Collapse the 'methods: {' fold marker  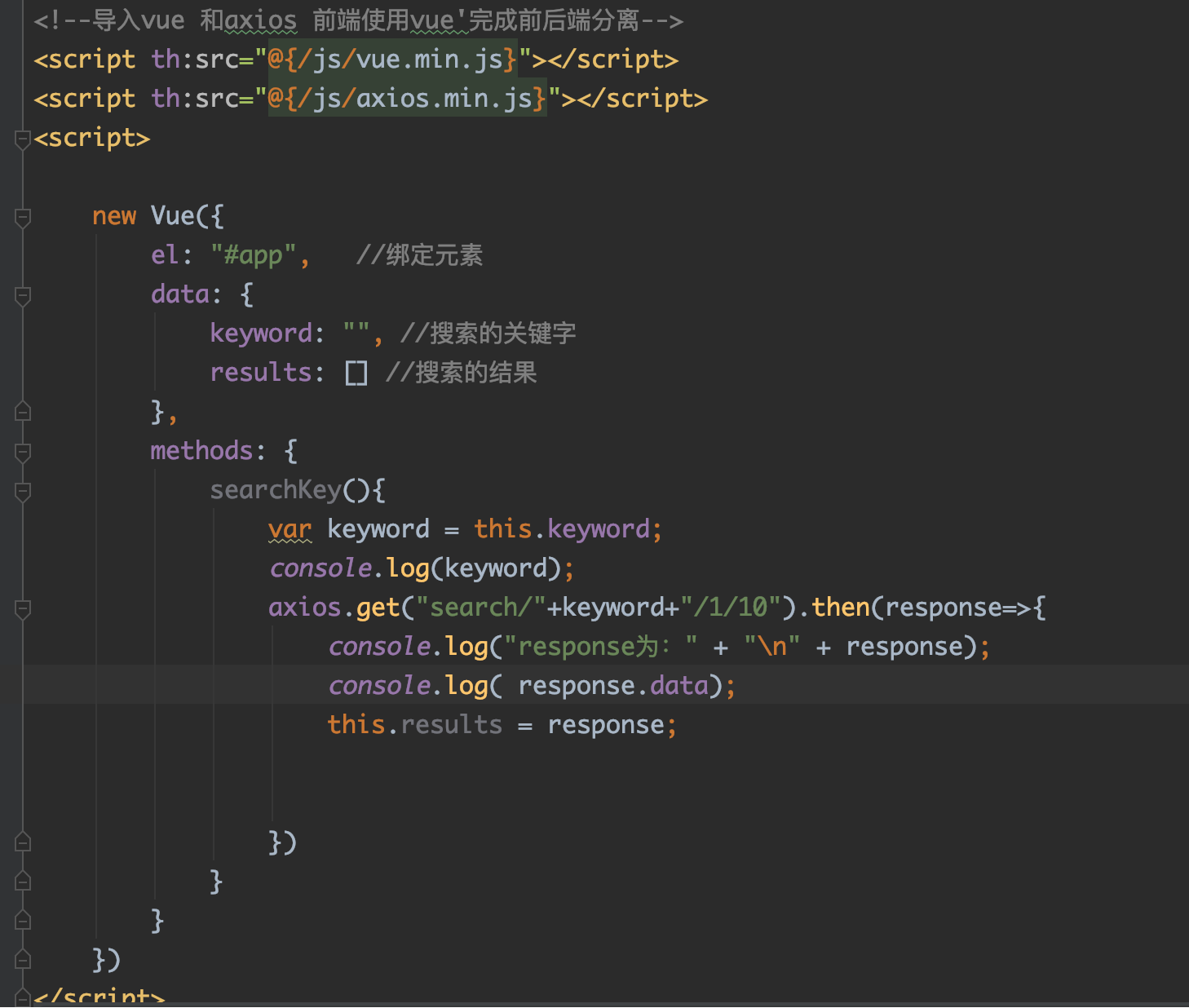23,452
